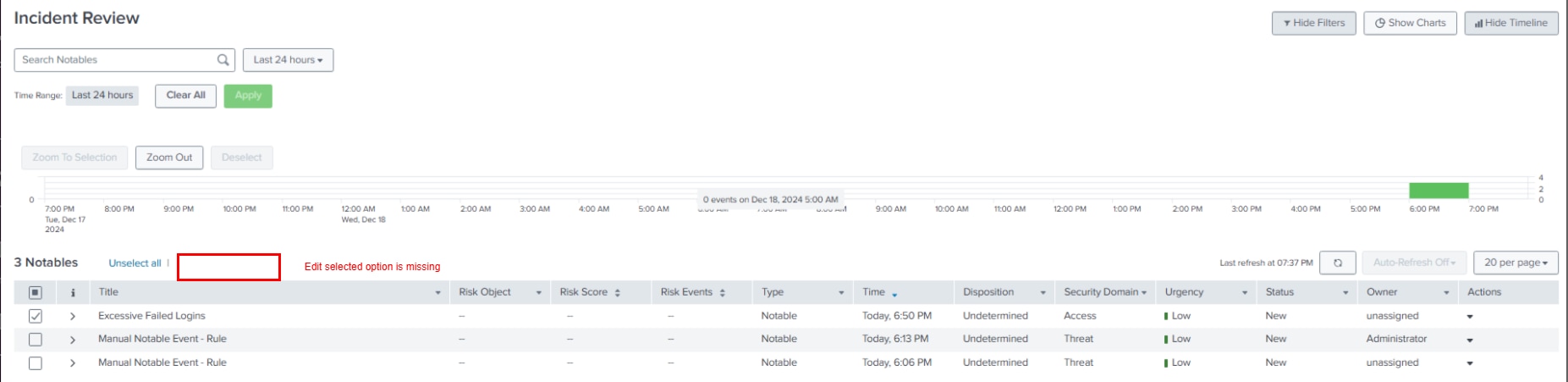Click the Time column sort arrow
The height and width of the screenshot is (382, 1568).
coord(894,294)
